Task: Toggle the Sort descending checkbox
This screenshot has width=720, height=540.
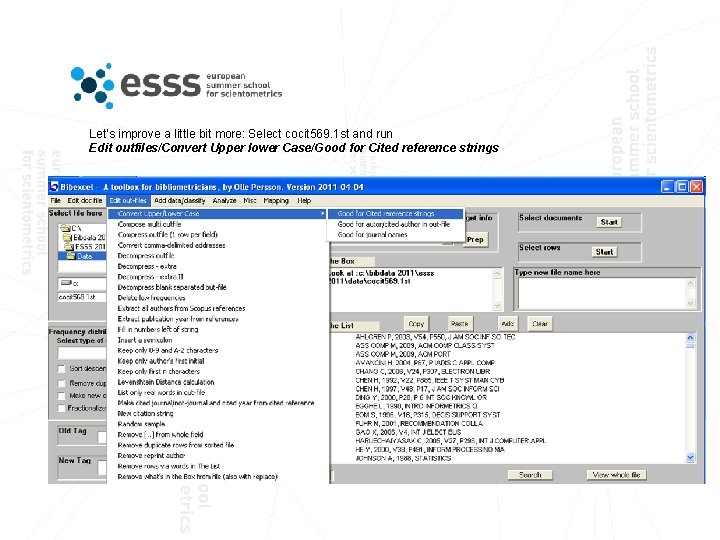Action: [62, 369]
